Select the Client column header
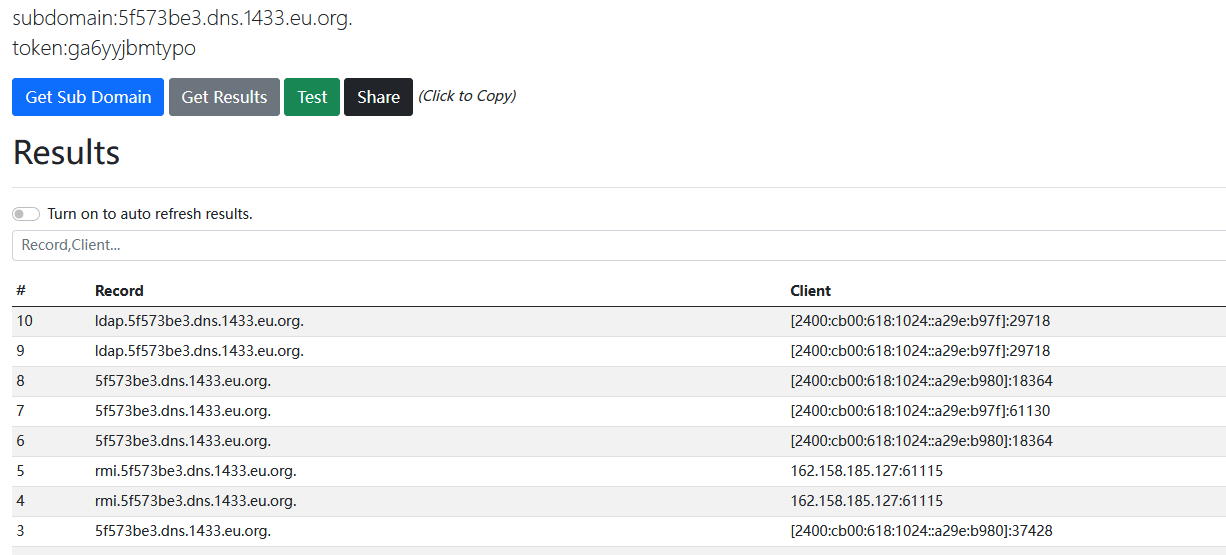Screen dimensions: 1226x555 (x=810, y=291)
